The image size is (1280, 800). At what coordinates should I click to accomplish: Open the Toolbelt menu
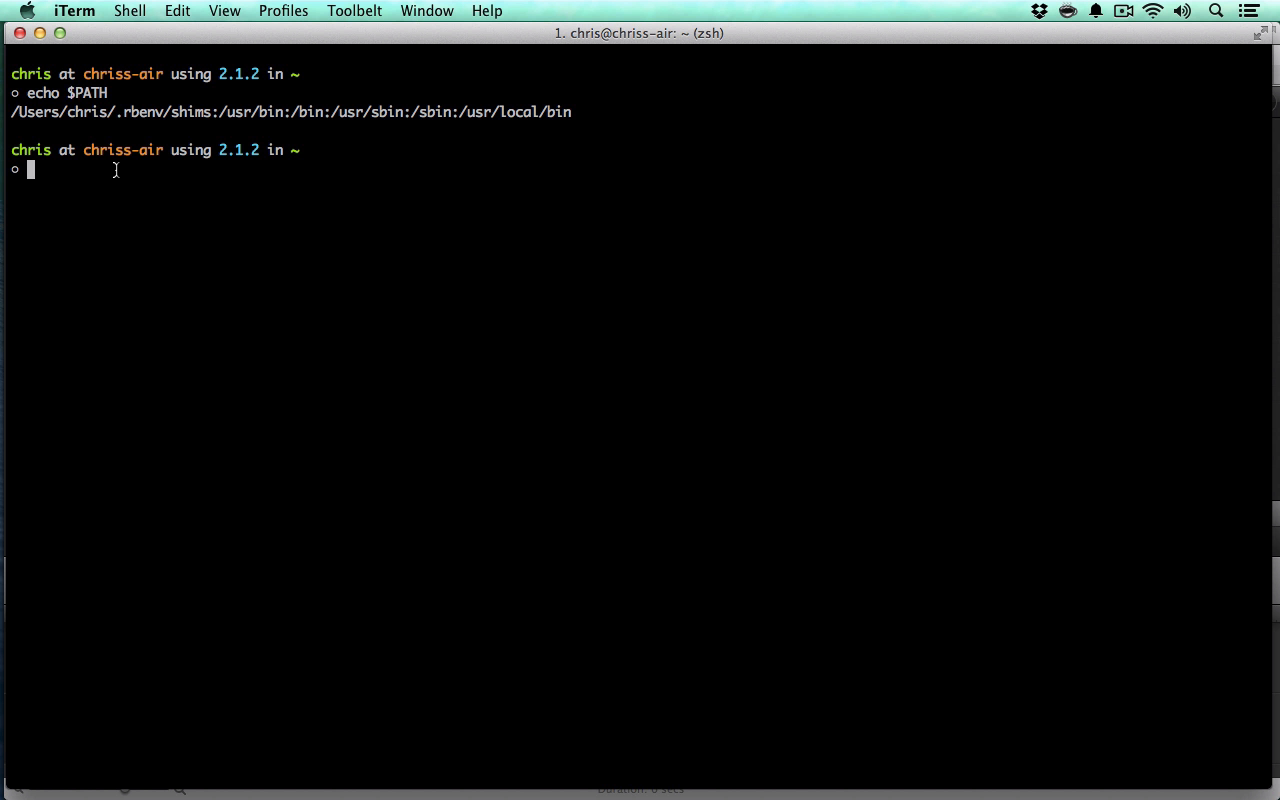coord(355,11)
